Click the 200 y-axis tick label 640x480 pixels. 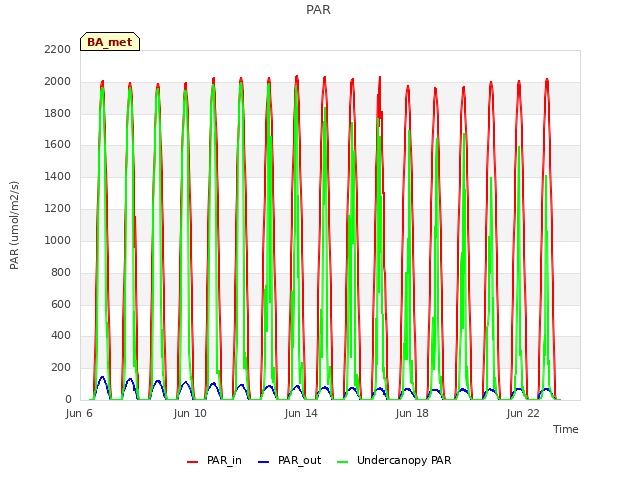(61, 367)
